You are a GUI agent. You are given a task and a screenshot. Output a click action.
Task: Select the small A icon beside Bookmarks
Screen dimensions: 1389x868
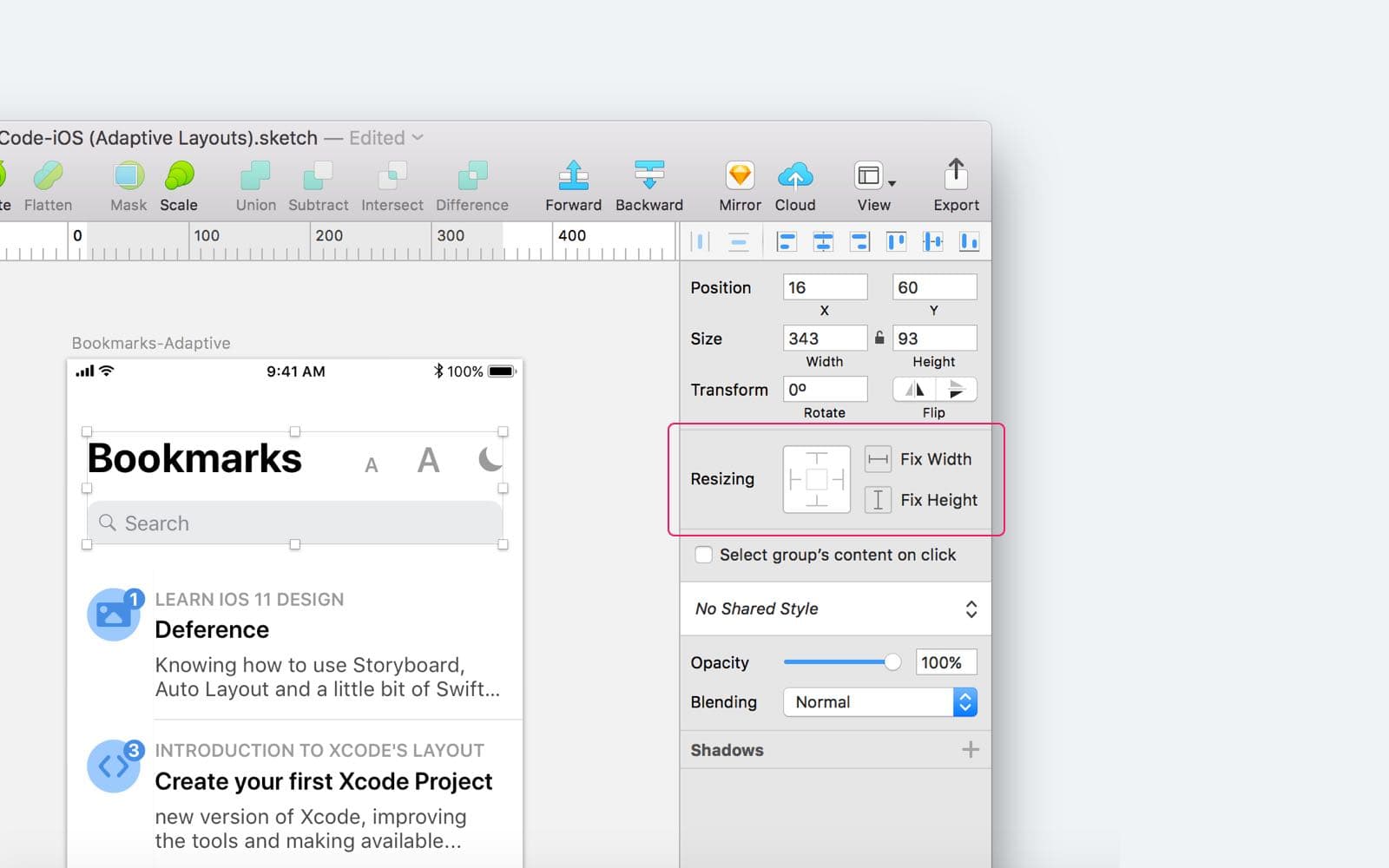pos(372,465)
